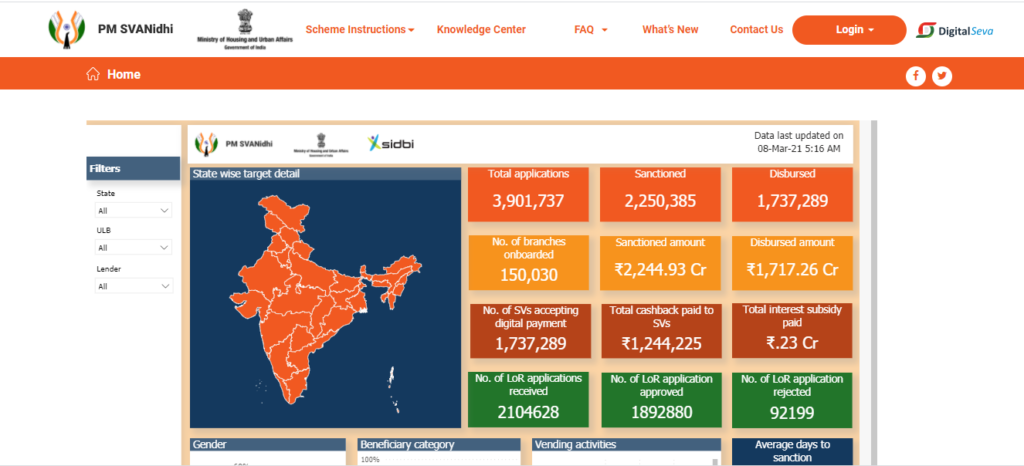
Task: Select the Disbursed count card
Action: (x=792, y=194)
